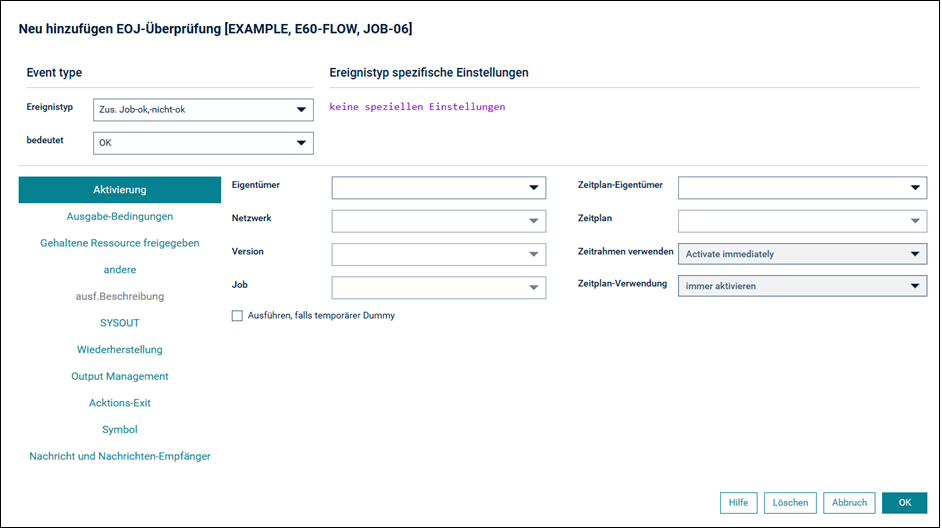Switch to the SYSOUT tab

[120, 323]
